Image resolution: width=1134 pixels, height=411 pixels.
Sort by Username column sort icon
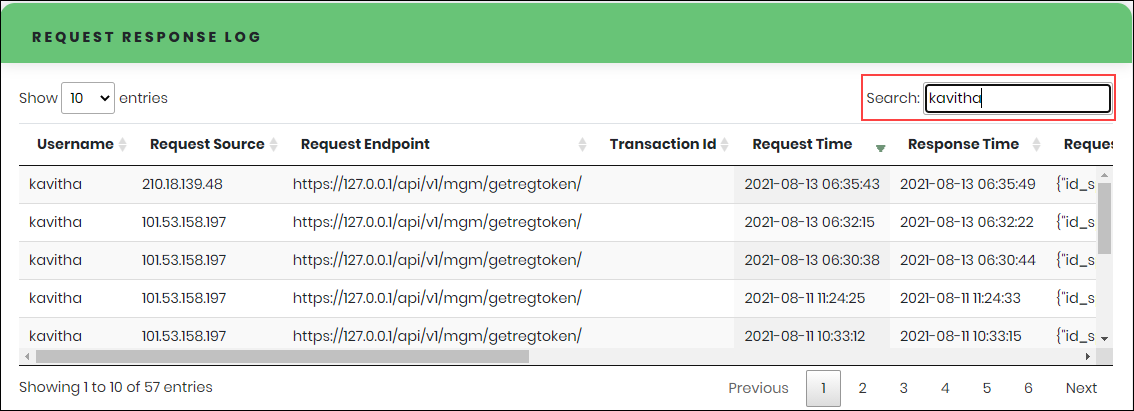coord(123,145)
